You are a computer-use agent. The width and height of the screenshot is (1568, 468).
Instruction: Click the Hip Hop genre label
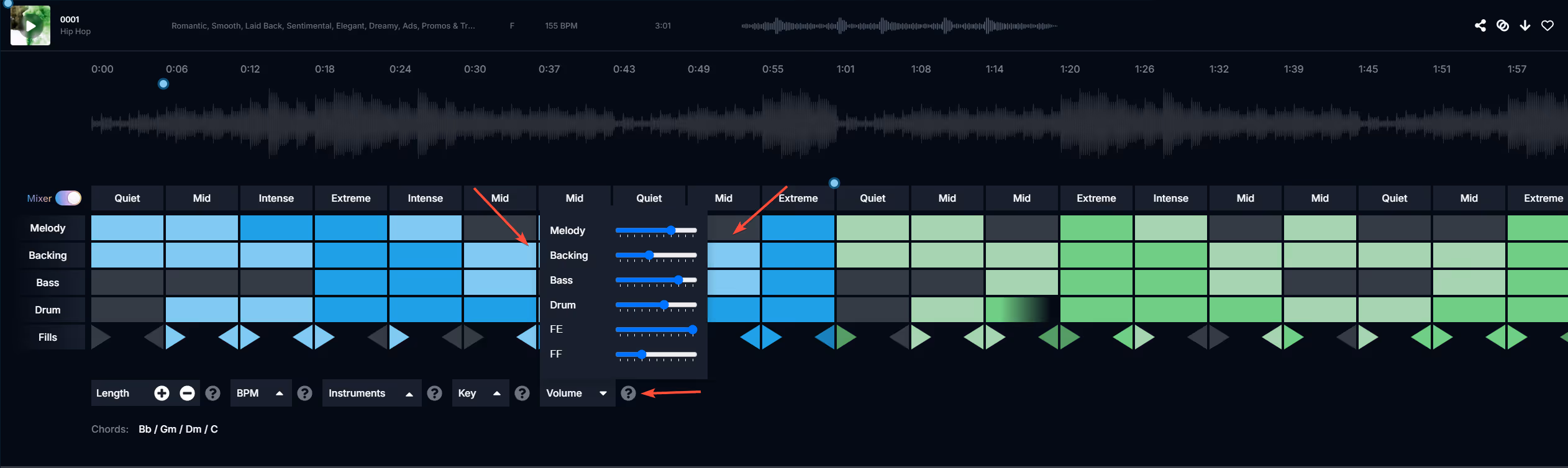click(75, 32)
